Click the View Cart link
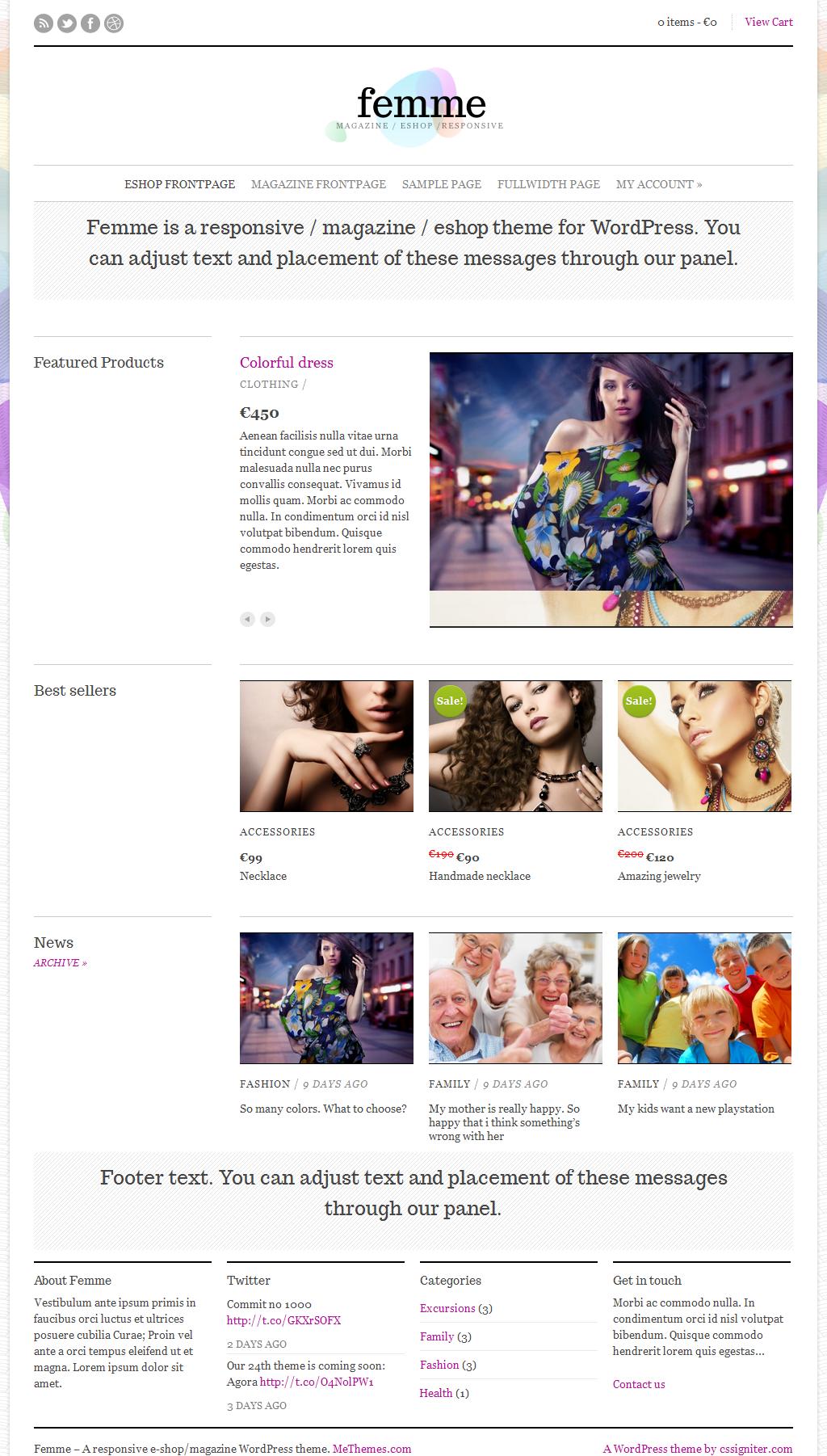The height and width of the screenshot is (1456, 827). (768, 22)
